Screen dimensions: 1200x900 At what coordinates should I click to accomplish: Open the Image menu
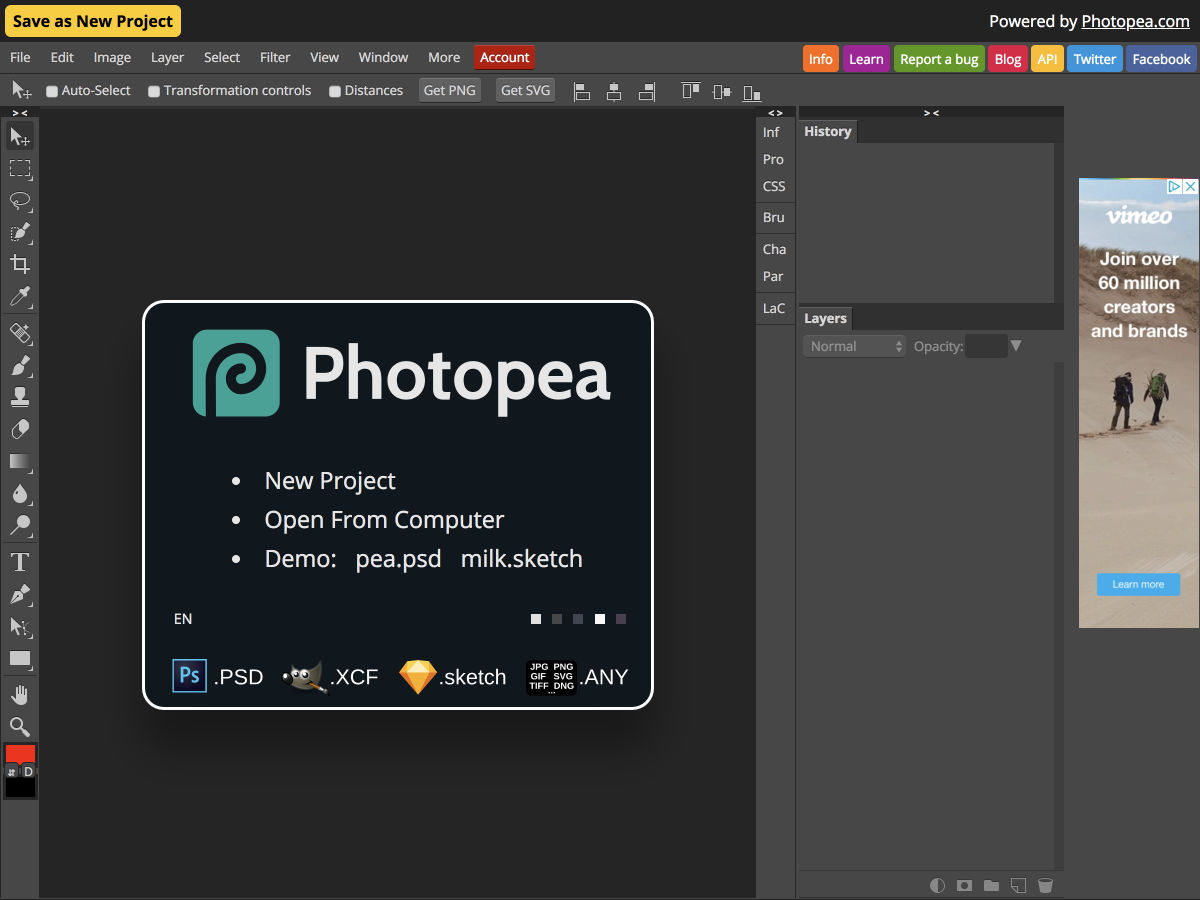pyautogui.click(x=112, y=58)
